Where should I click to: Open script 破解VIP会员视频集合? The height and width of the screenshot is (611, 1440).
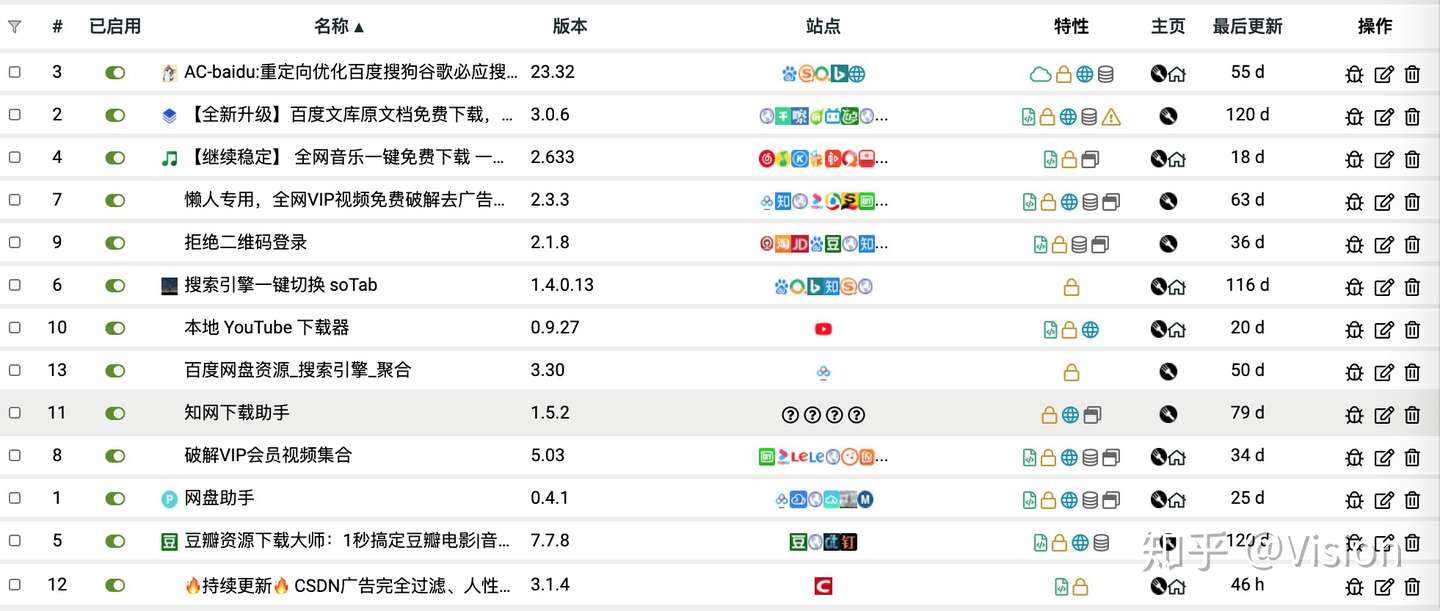[x=268, y=455]
